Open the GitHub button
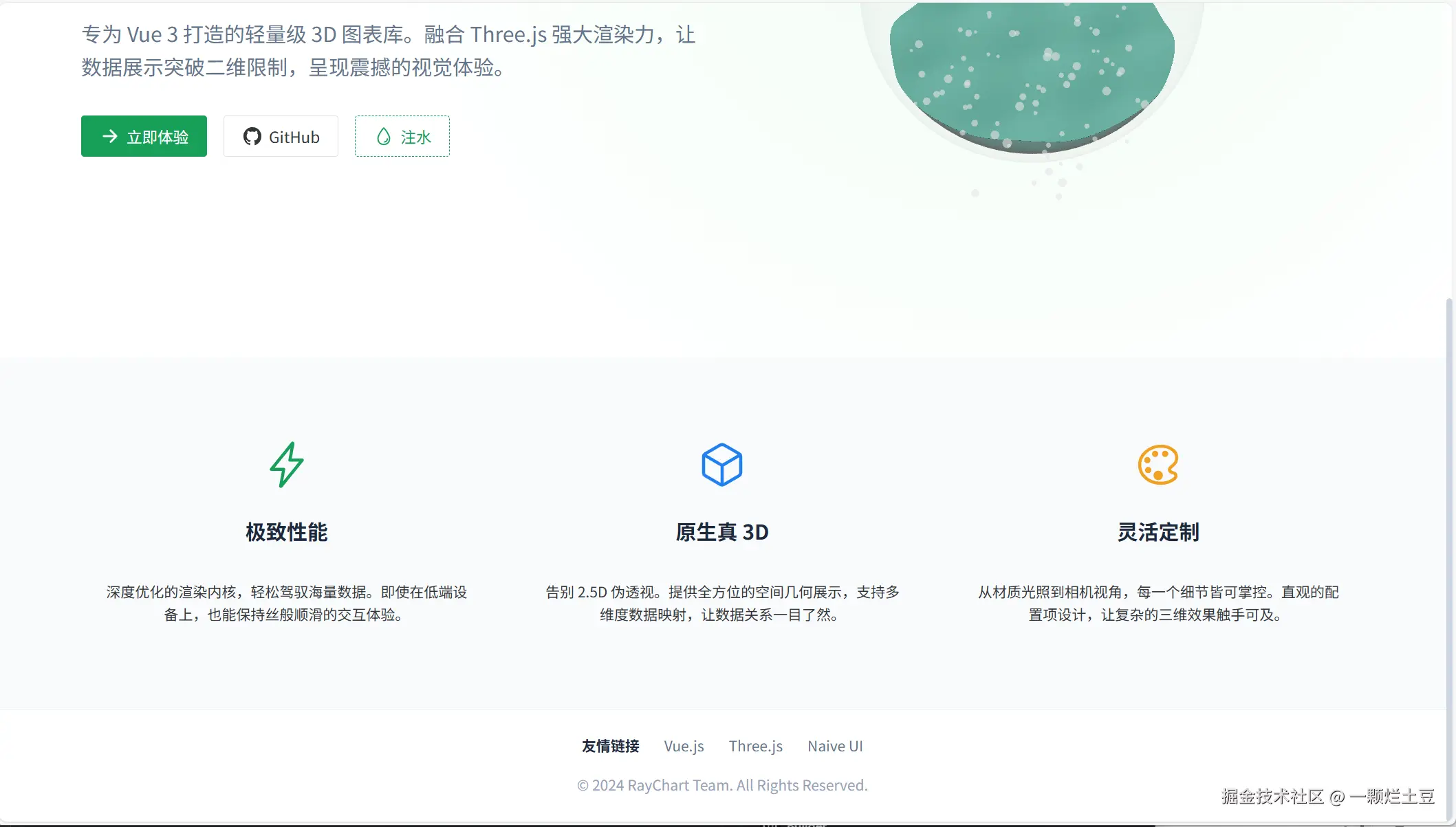Screen dimensions: 1456x827 (281, 136)
